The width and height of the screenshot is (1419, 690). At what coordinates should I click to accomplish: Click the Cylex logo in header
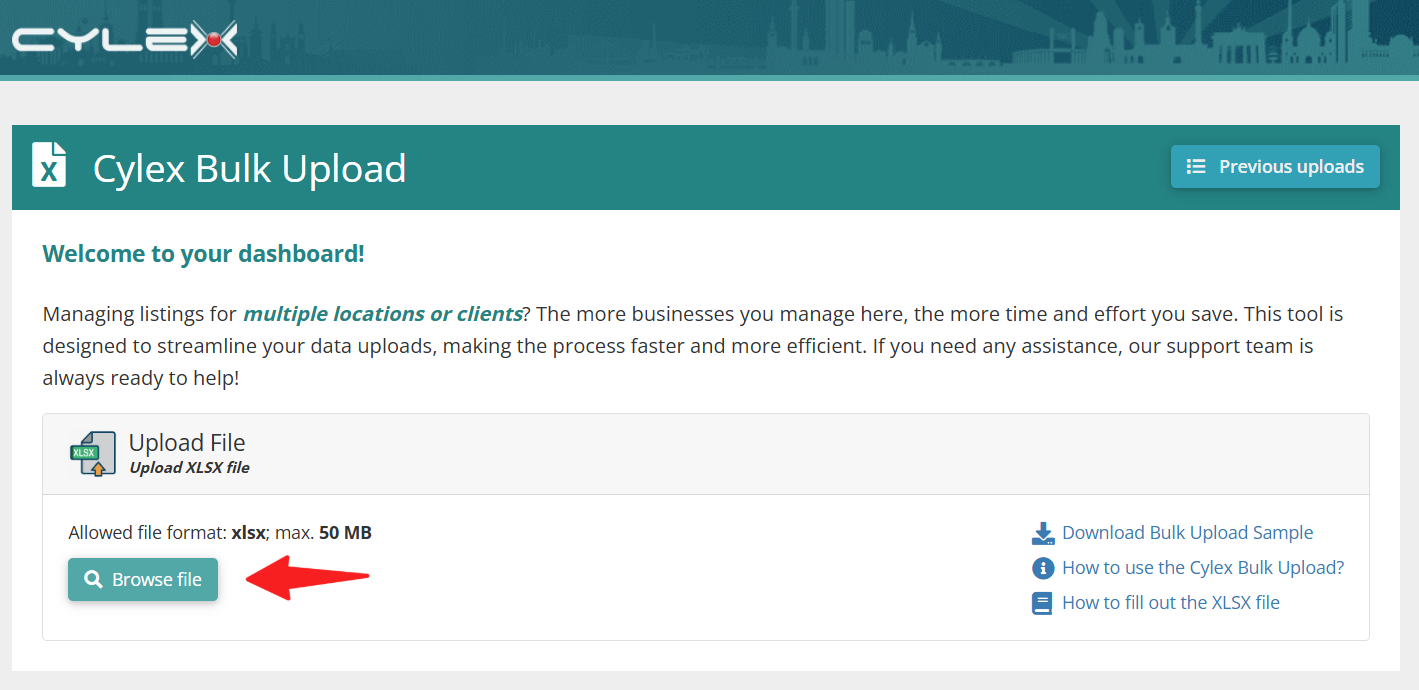click(125, 39)
